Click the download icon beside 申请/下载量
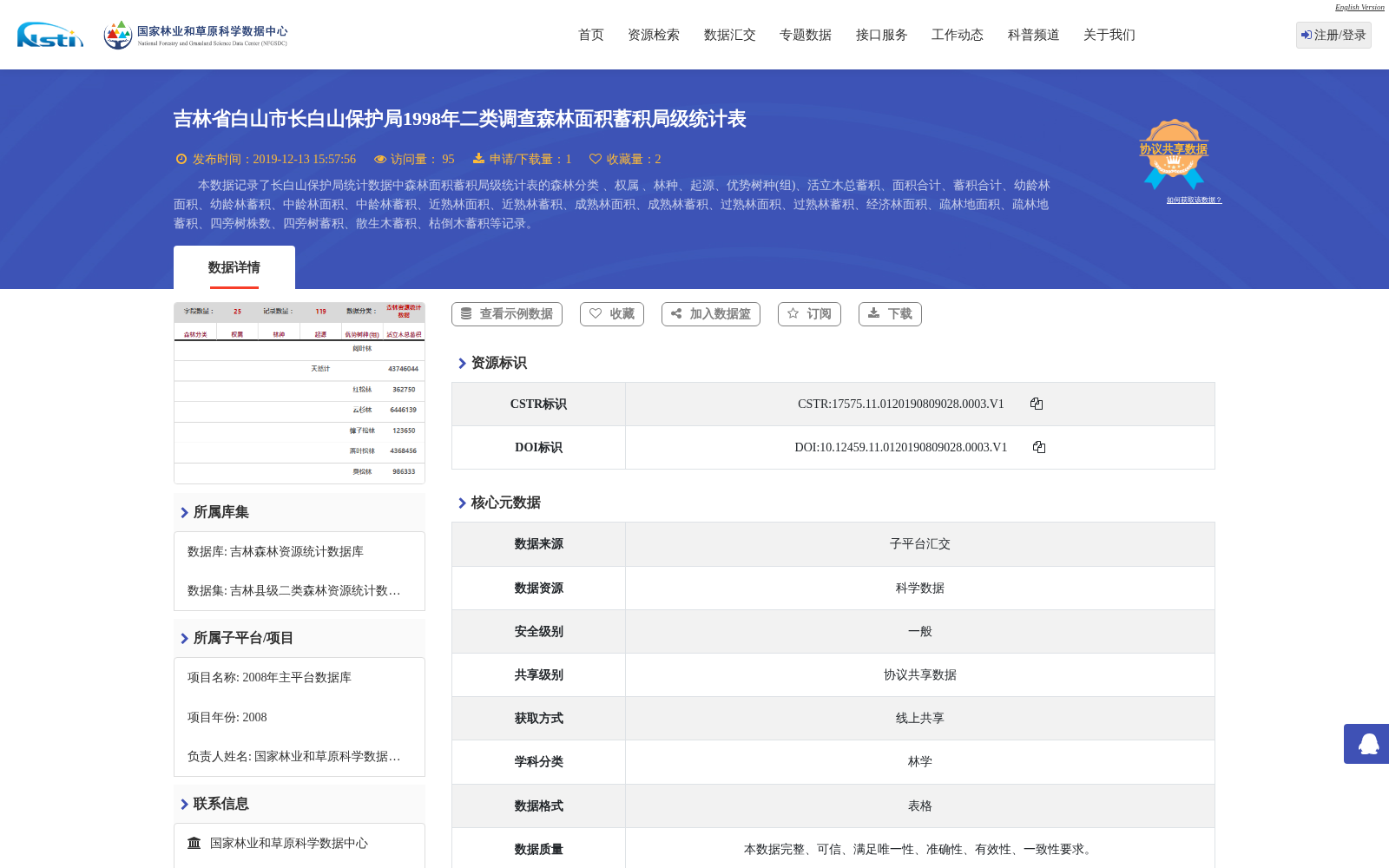 (478, 159)
